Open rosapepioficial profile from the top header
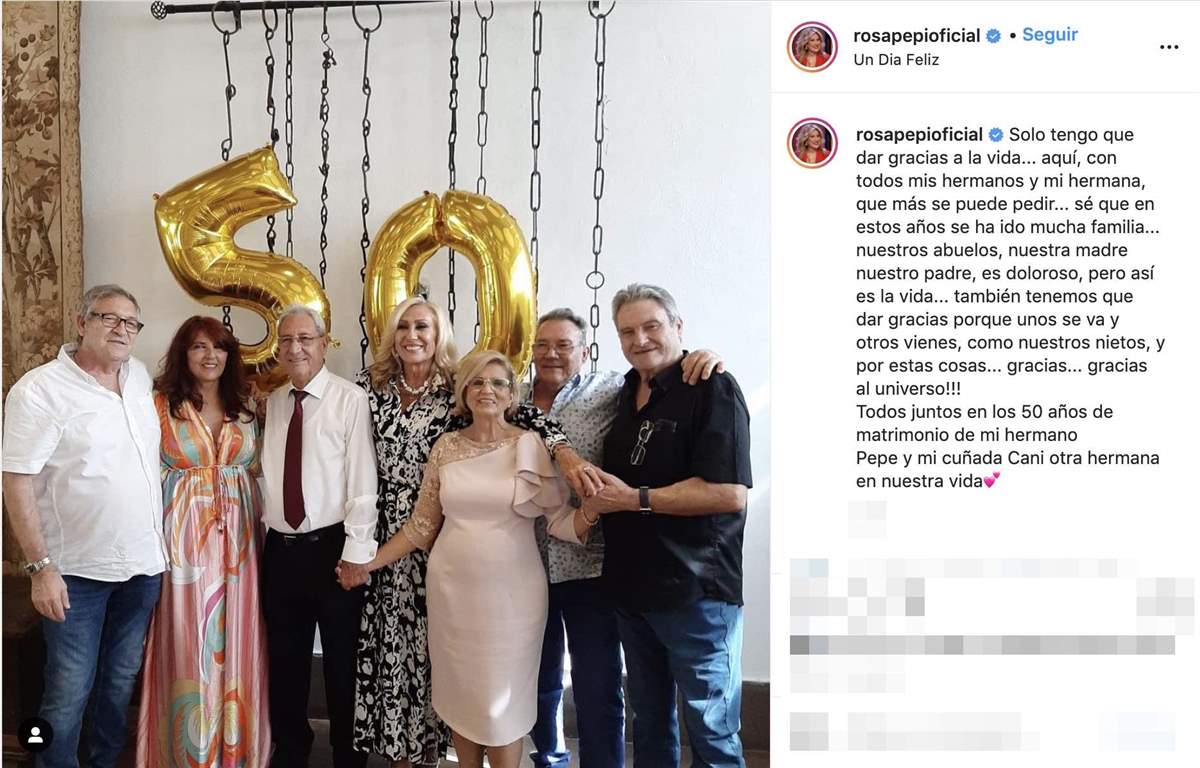Screen dimensions: 1200x768 coord(917,36)
